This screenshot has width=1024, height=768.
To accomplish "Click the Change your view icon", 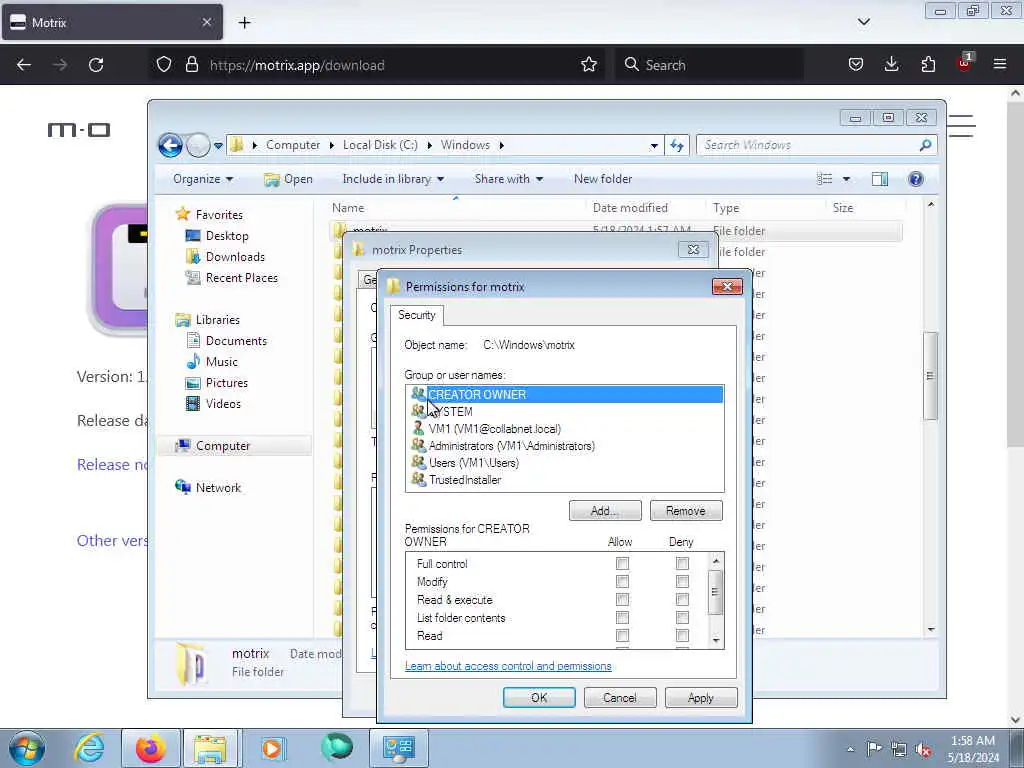I will [825, 179].
